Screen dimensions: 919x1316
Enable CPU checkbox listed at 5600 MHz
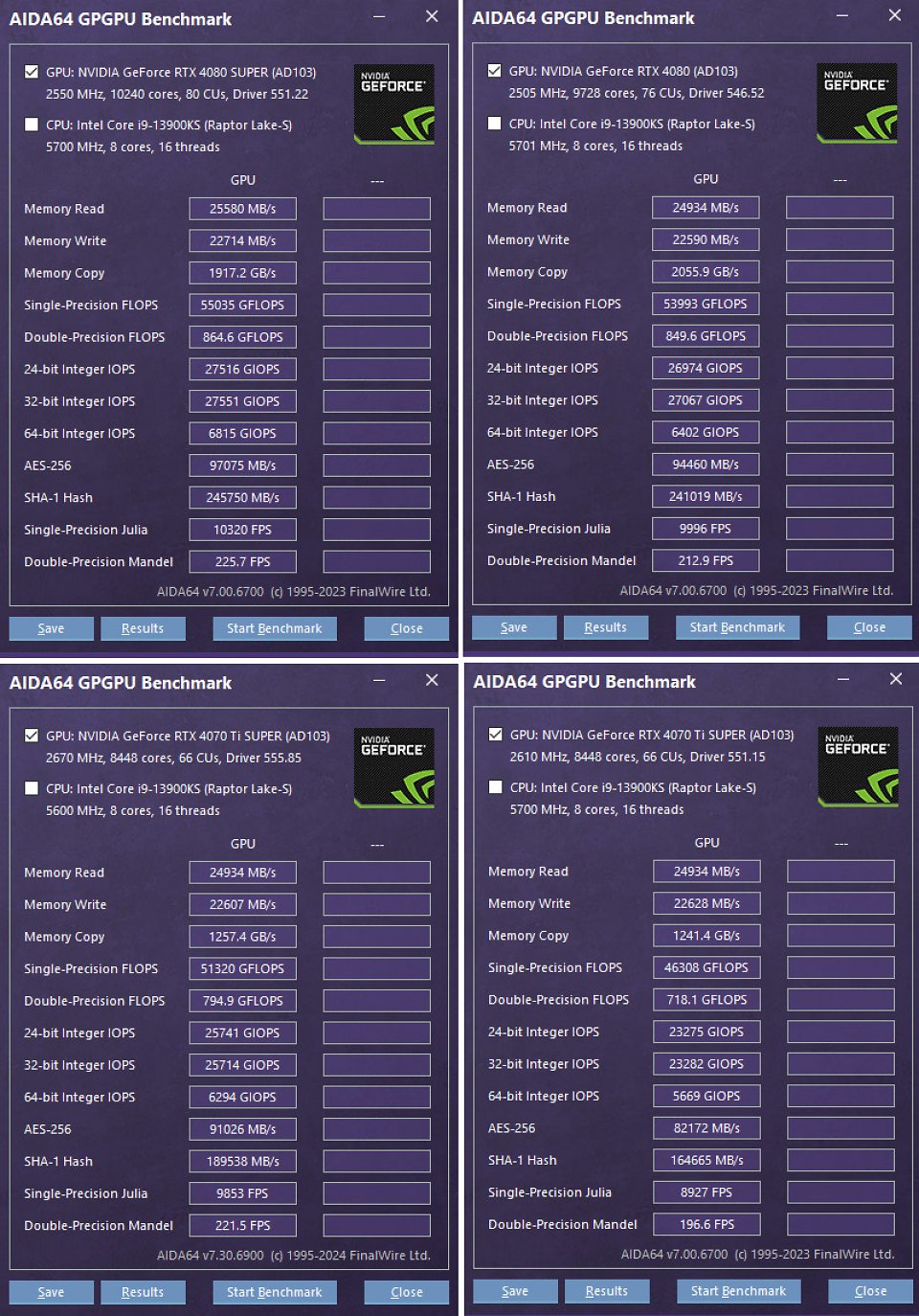tap(32, 788)
